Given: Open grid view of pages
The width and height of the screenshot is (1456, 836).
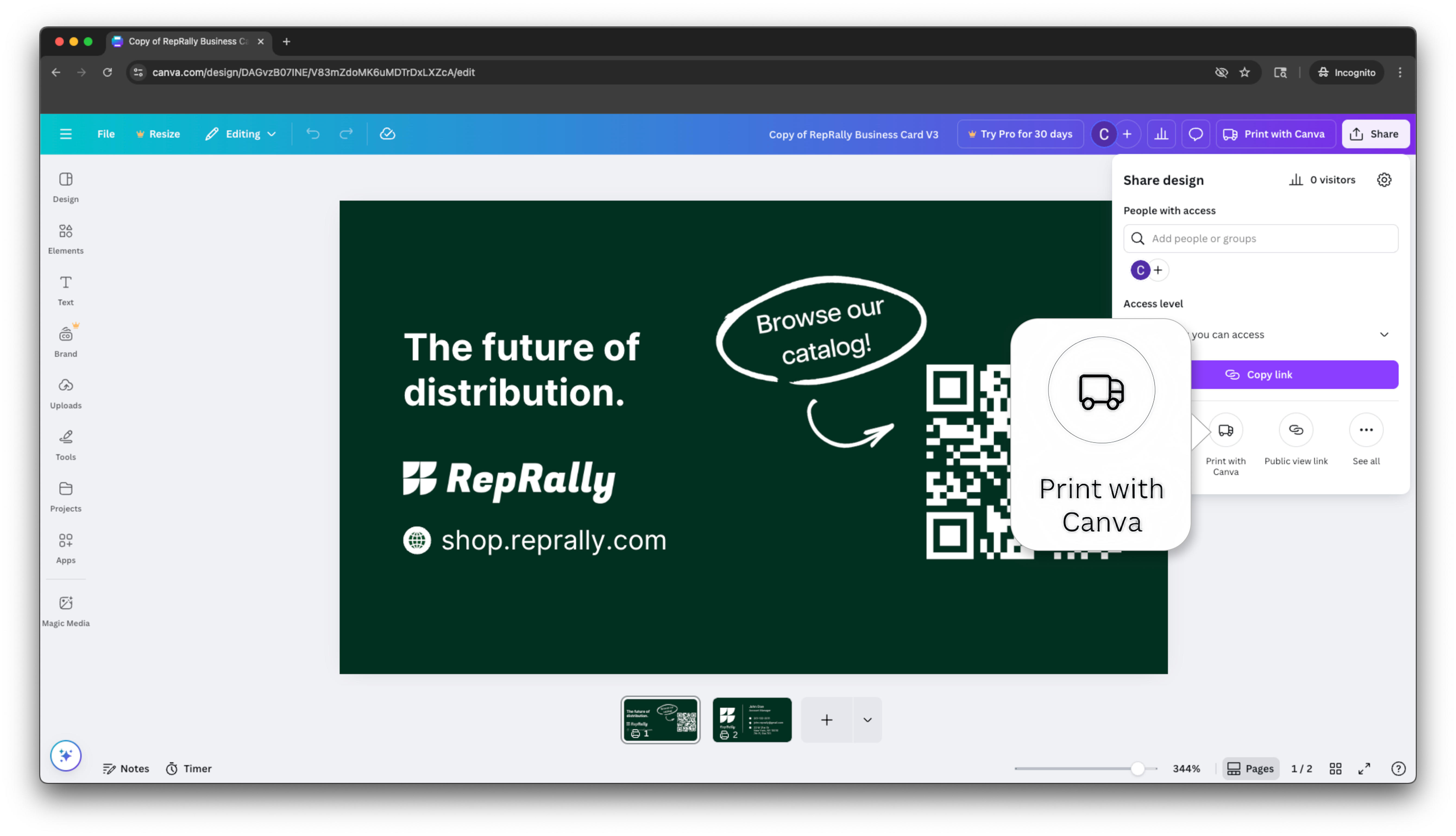Looking at the screenshot, I should pos(1335,769).
